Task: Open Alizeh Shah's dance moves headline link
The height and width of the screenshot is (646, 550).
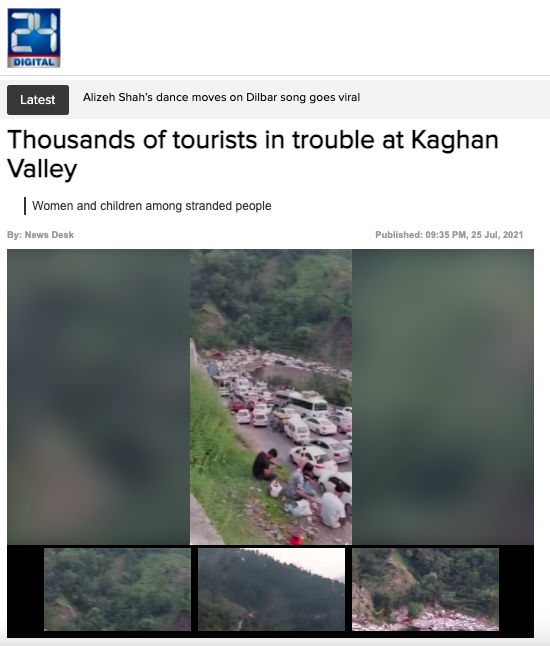Action: pyautogui.click(x=221, y=97)
